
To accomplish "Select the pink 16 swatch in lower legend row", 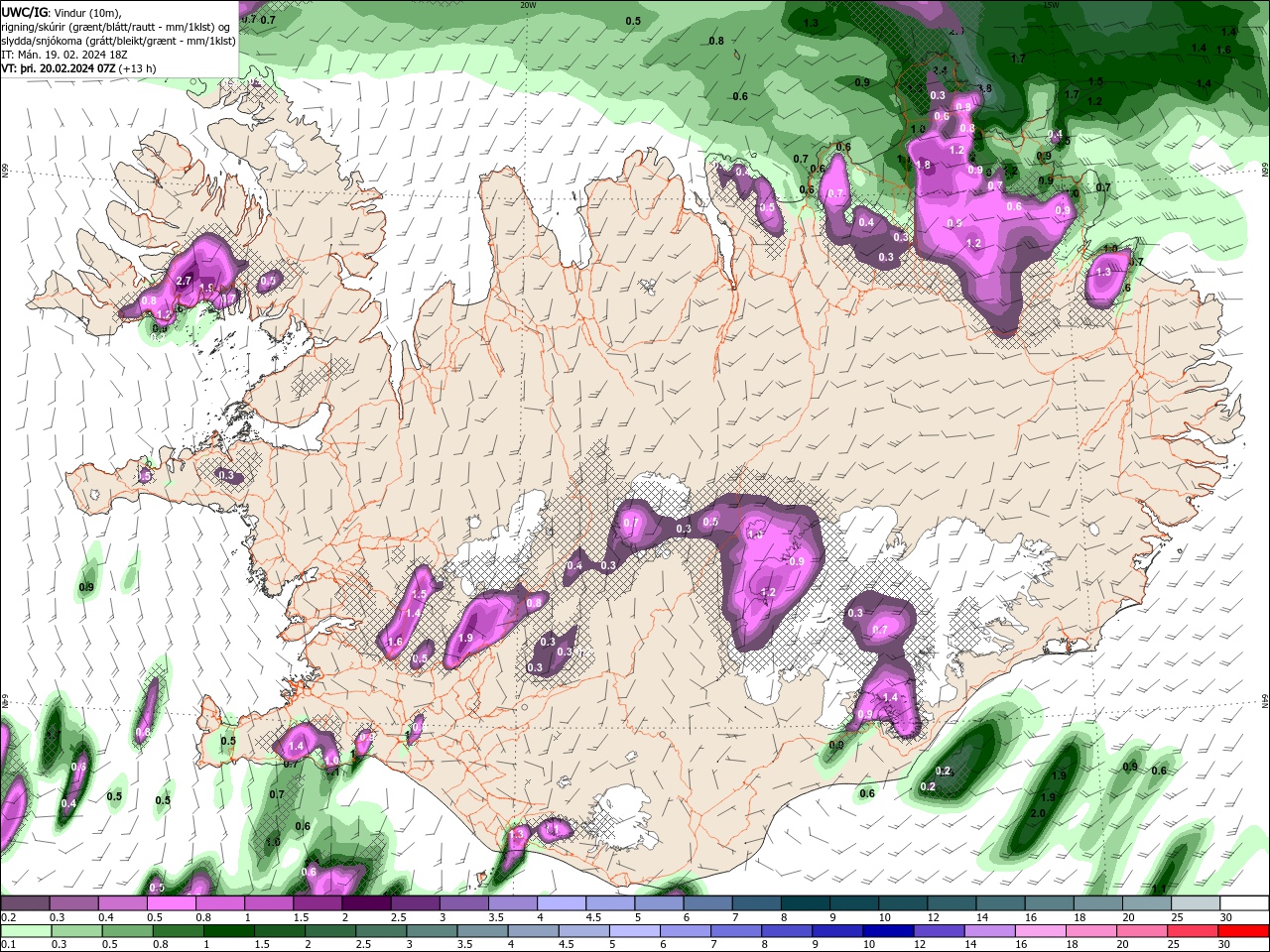I will (1042, 930).
